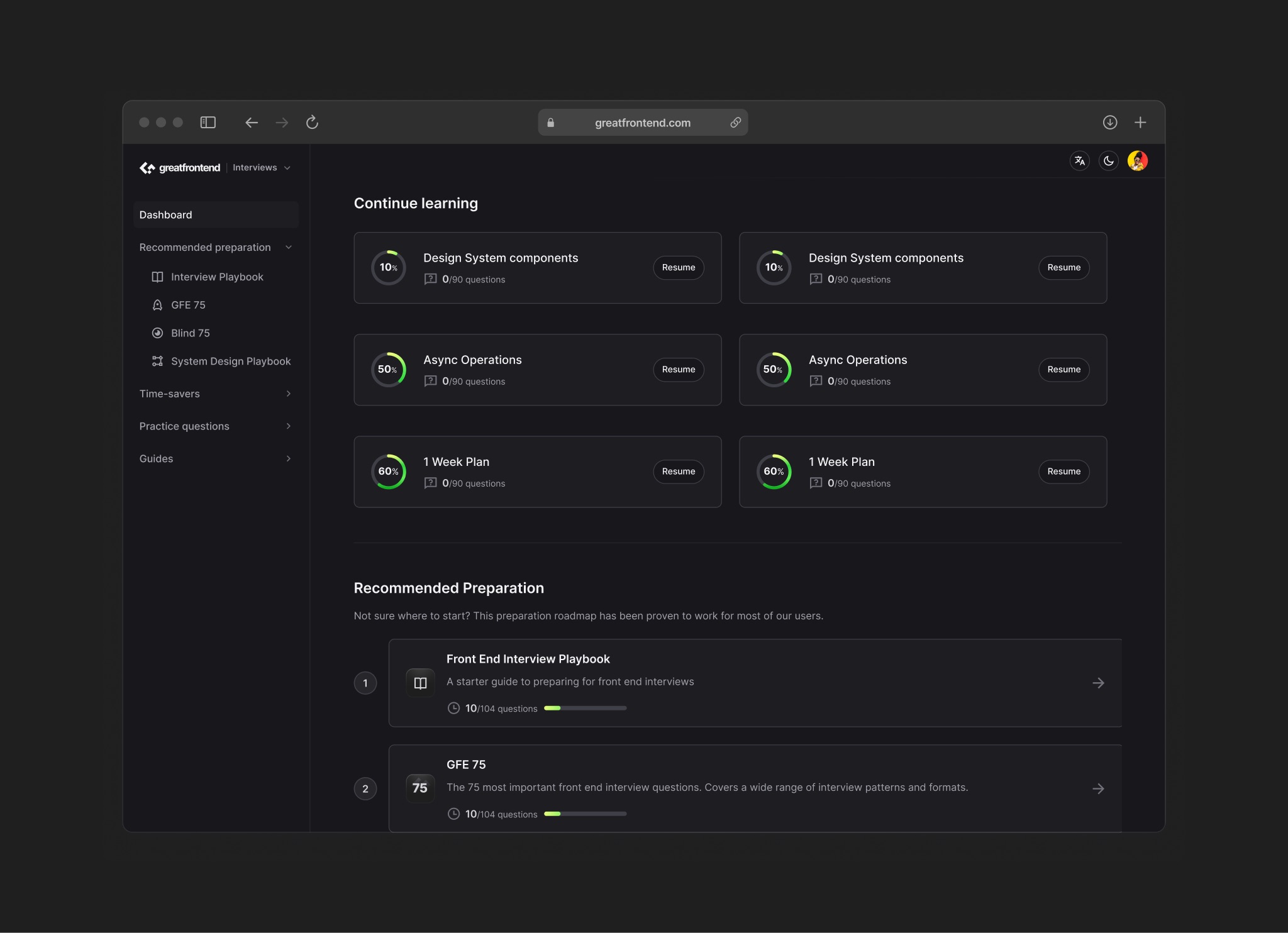Resume left 1 Week Plan card

click(x=679, y=472)
